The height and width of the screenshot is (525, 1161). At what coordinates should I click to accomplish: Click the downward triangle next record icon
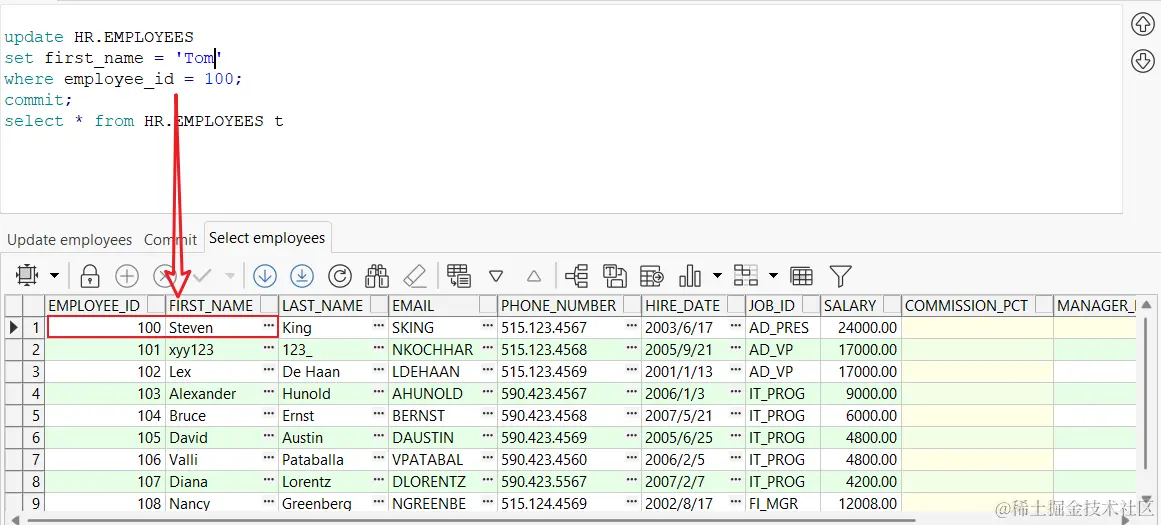click(496, 276)
